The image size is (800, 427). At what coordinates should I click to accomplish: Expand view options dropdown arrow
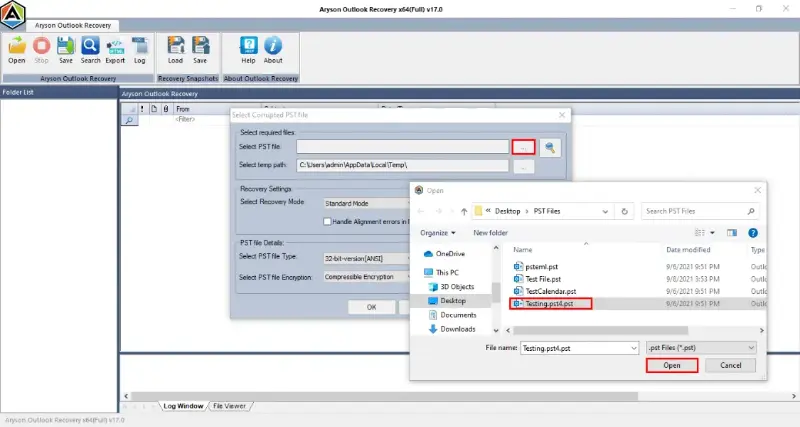[x=712, y=233]
